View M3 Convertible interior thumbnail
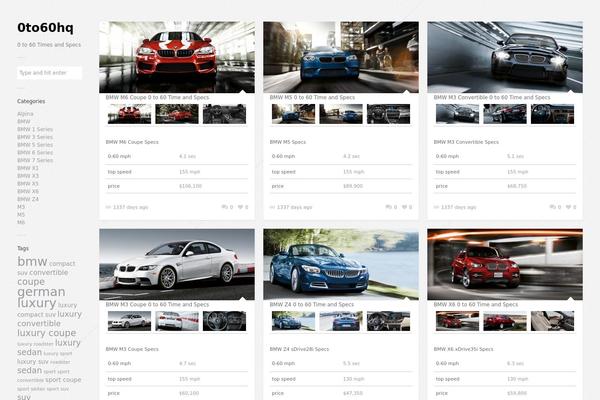 pos(553,114)
